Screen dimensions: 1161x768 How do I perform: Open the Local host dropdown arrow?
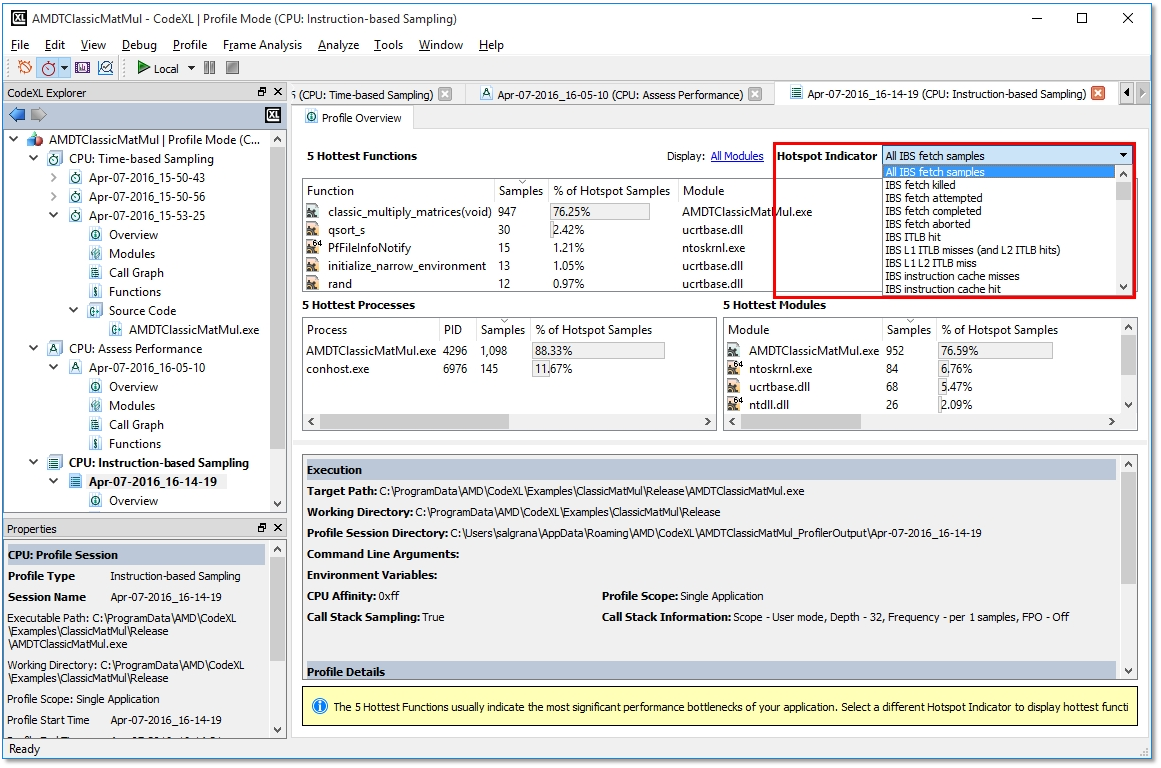191,68
